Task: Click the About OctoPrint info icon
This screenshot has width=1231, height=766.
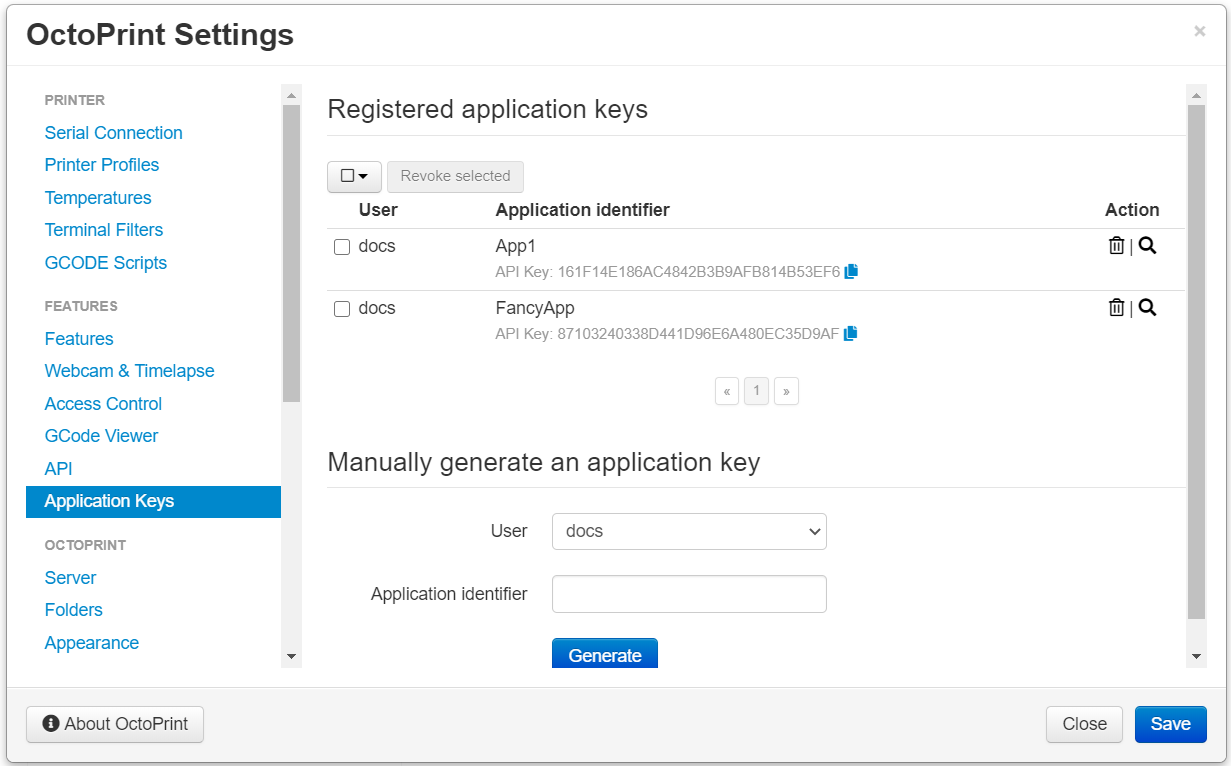Action: coord(51,724)
